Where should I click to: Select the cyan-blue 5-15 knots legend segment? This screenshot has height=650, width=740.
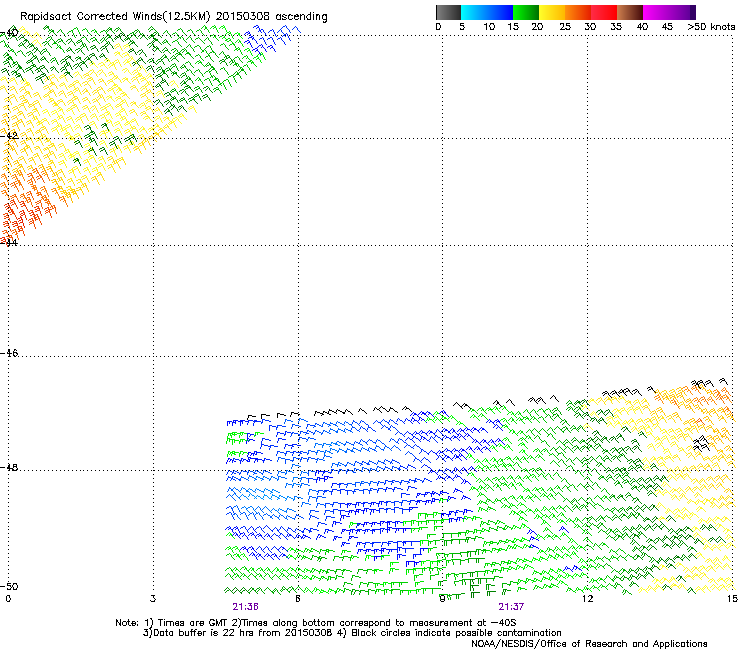tap(487, 12)
